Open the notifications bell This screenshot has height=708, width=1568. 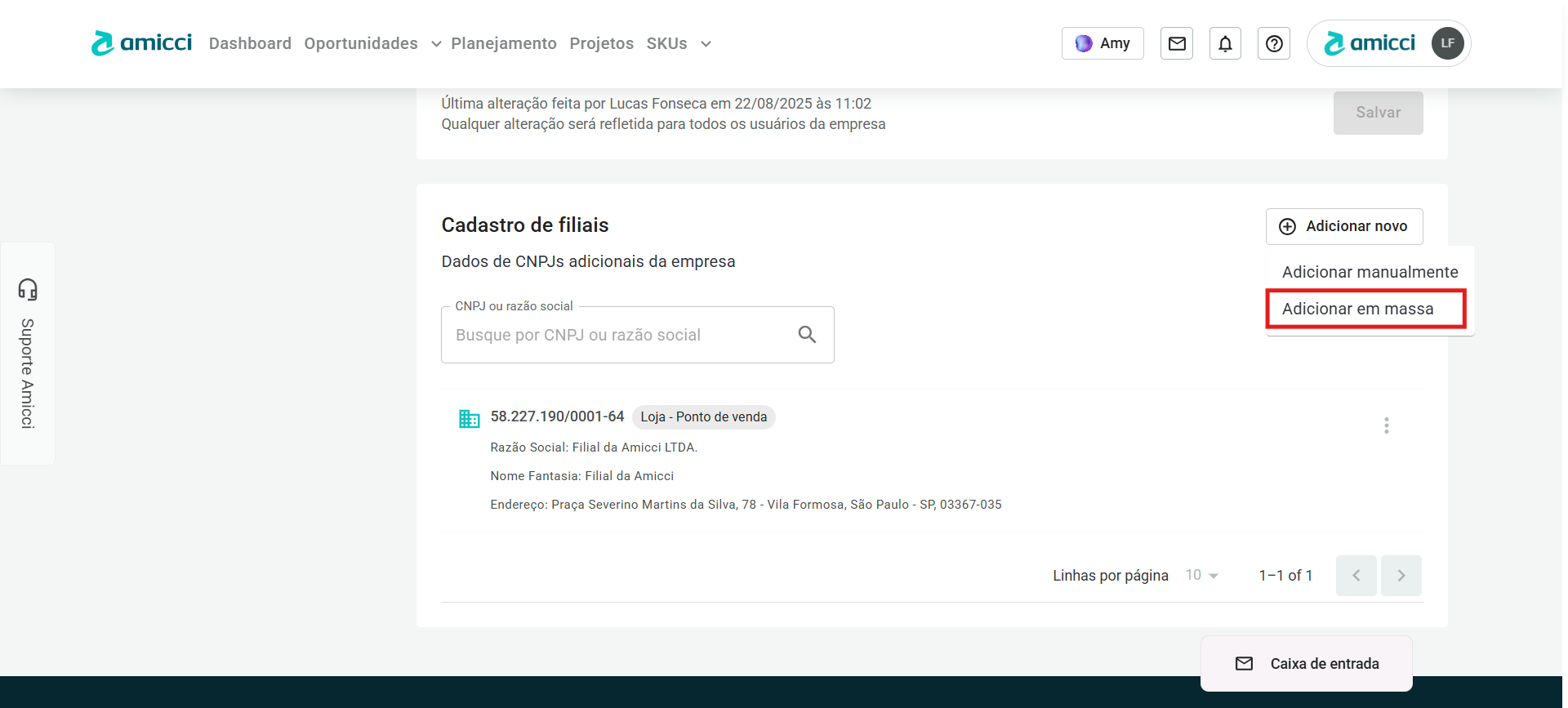click(1225, 44)
